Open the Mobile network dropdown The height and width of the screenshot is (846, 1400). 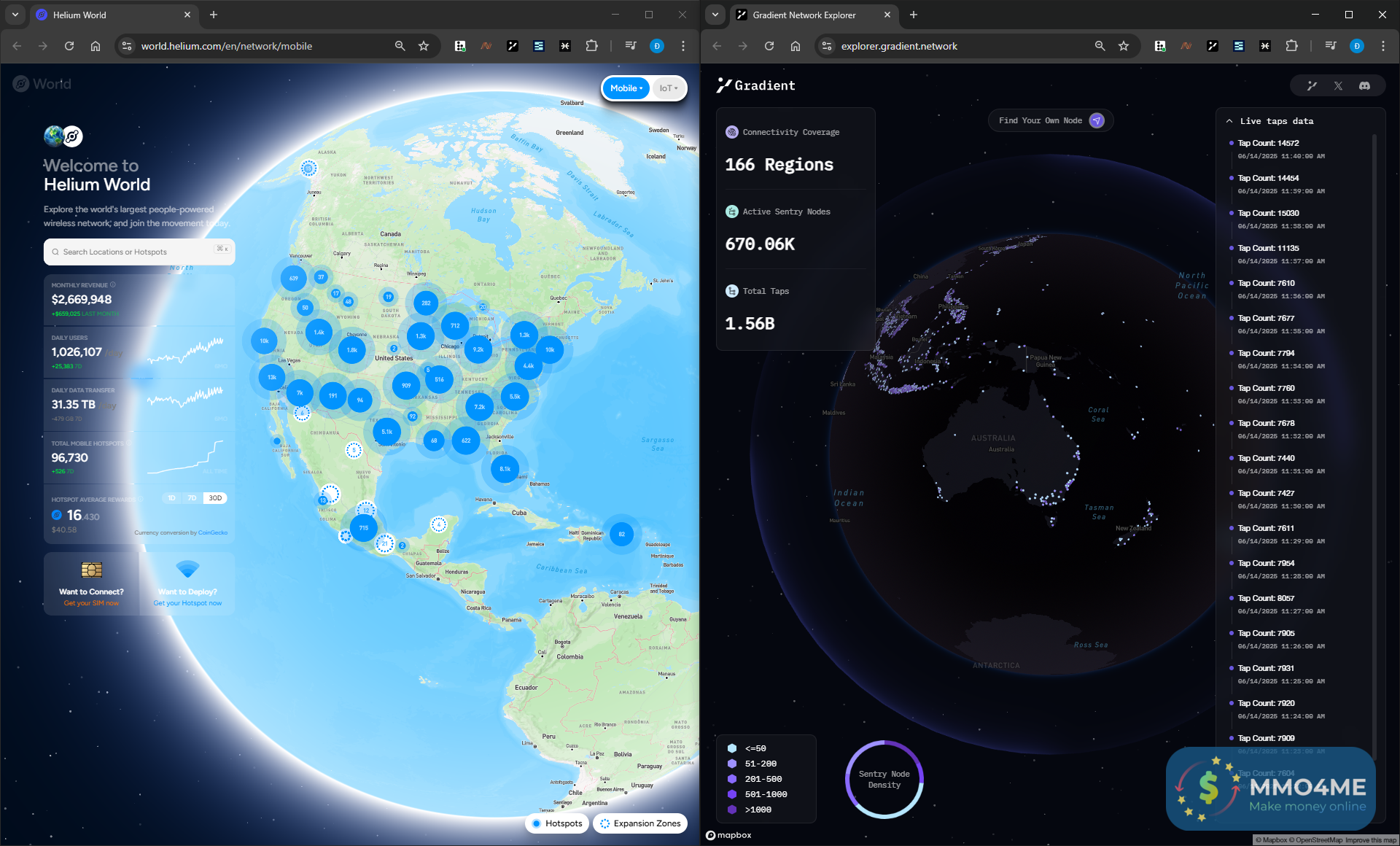coord(626,88)
